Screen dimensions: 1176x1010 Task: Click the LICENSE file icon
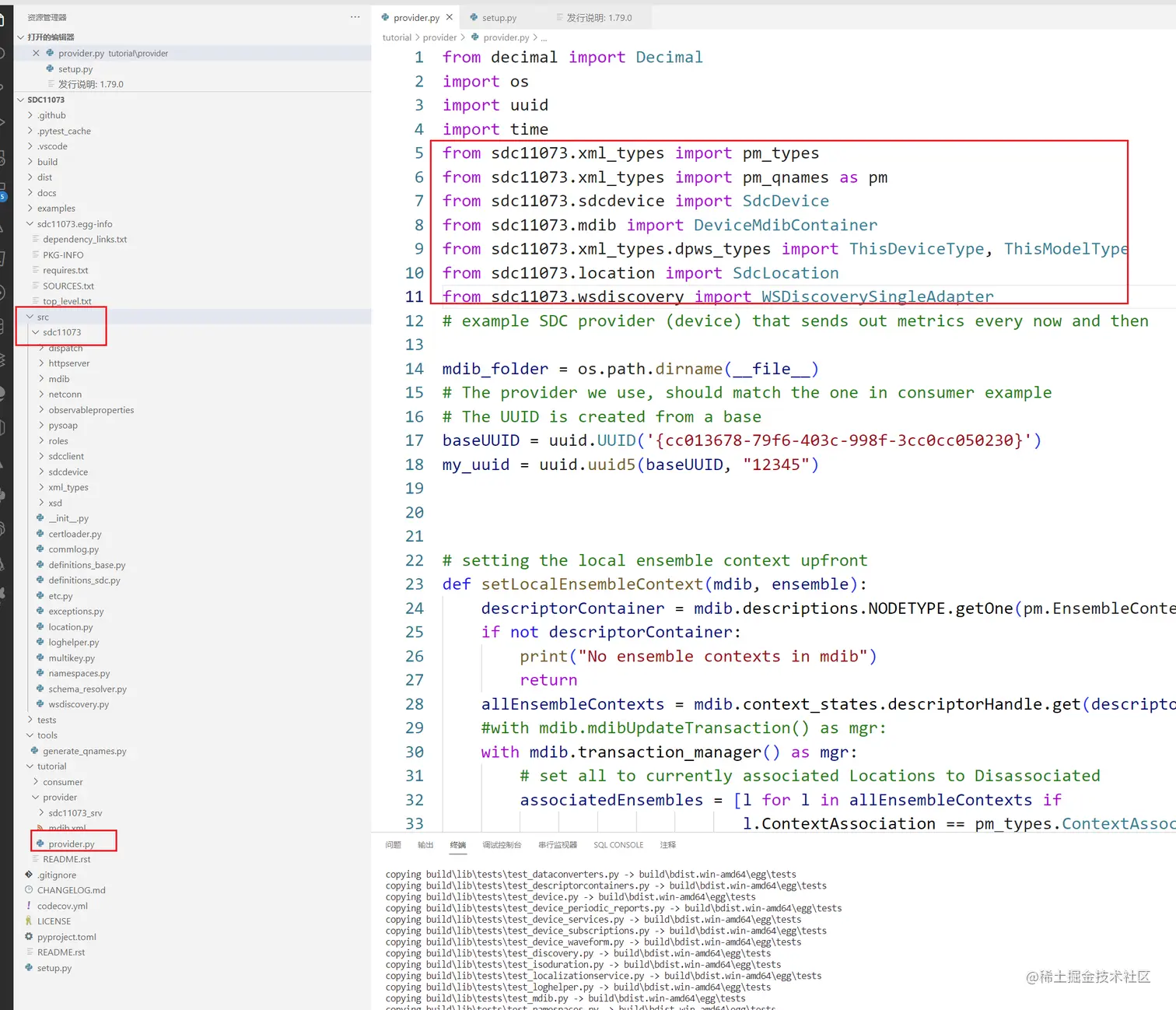tap(29, 921)
